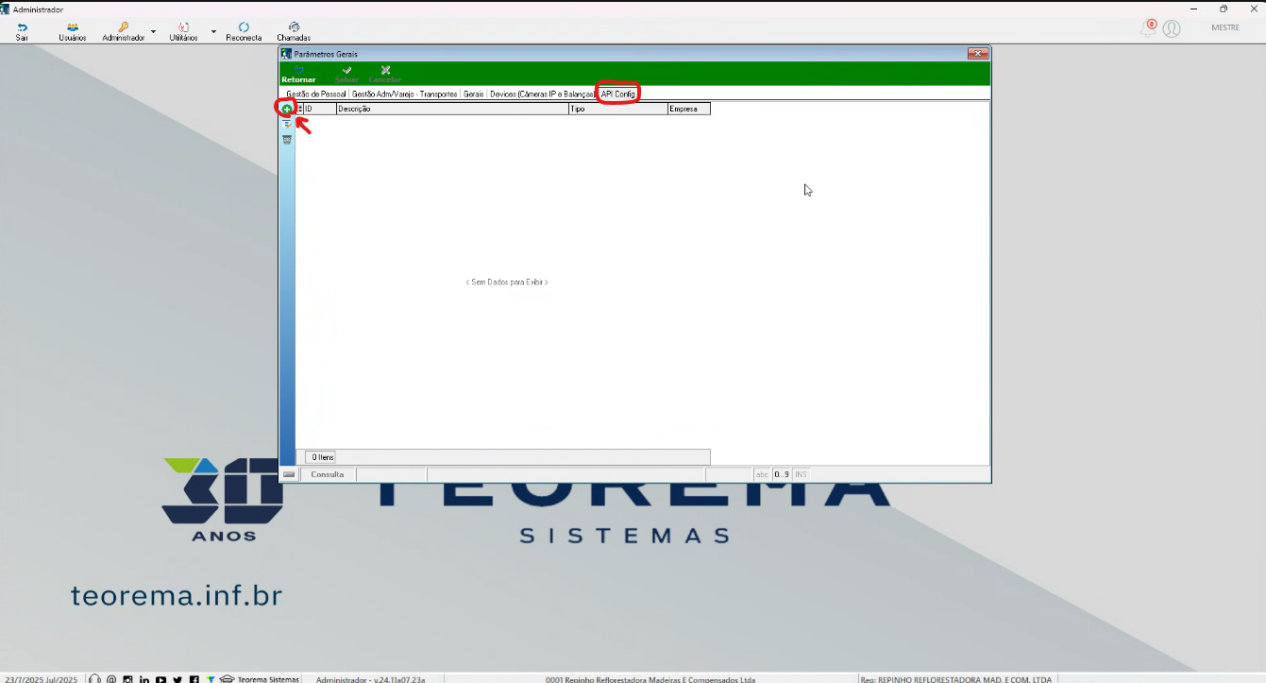This screenshot has width=1266, height=683.
Task: Click the keyboard icon in status bar
Action: 289,474
